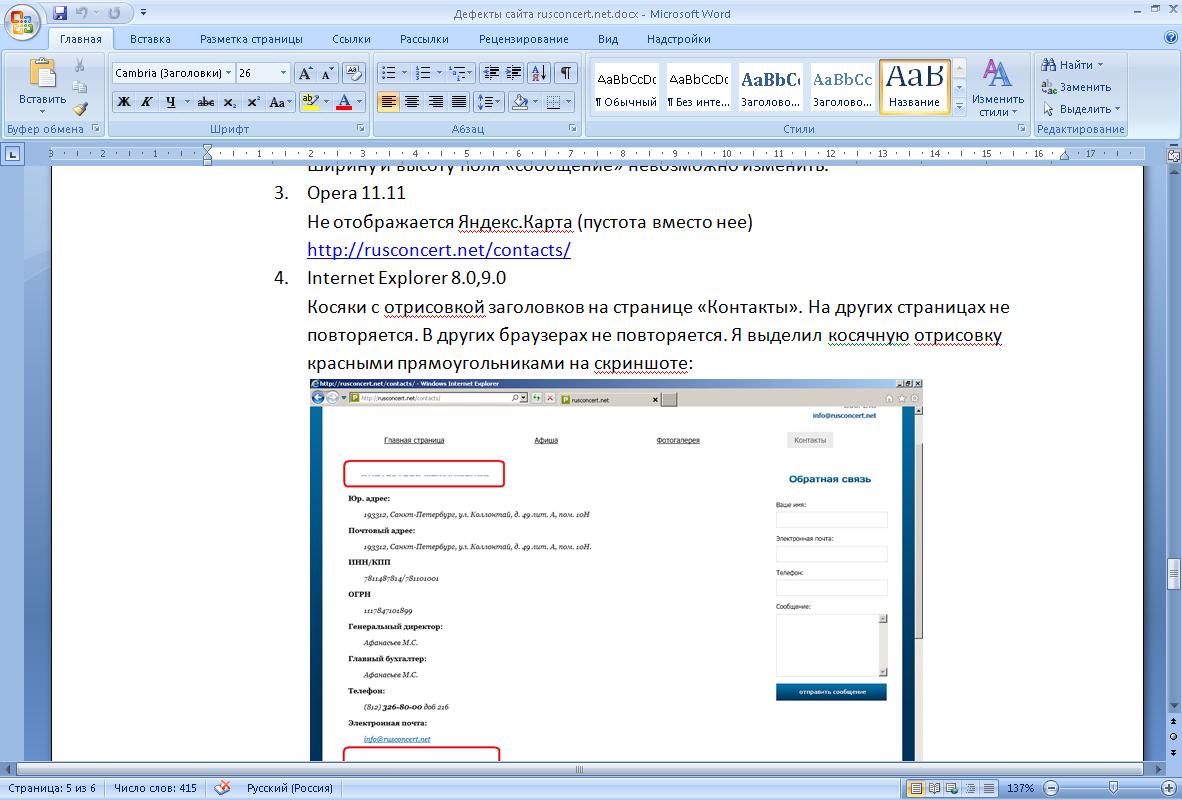Open the Шрифт dialog launcher

coord(360,129)
